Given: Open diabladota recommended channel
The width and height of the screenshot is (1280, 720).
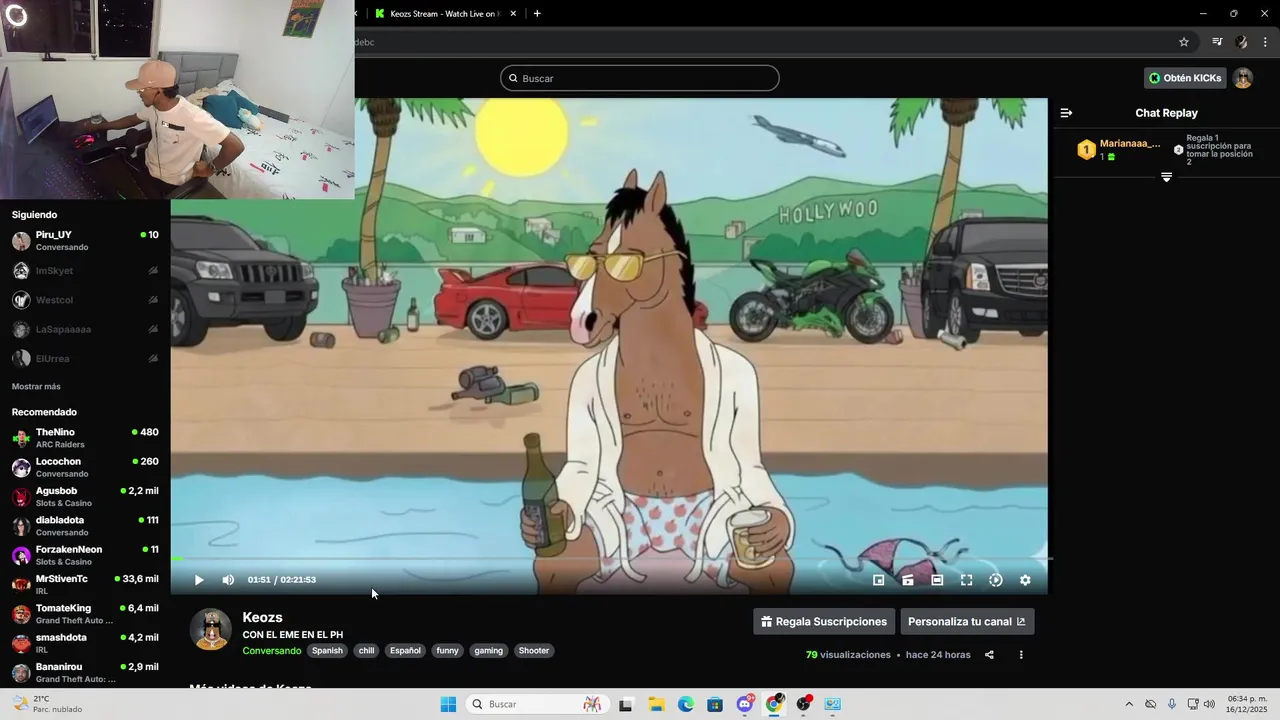Looking at the screenshot, I should [x=85, y=526].
